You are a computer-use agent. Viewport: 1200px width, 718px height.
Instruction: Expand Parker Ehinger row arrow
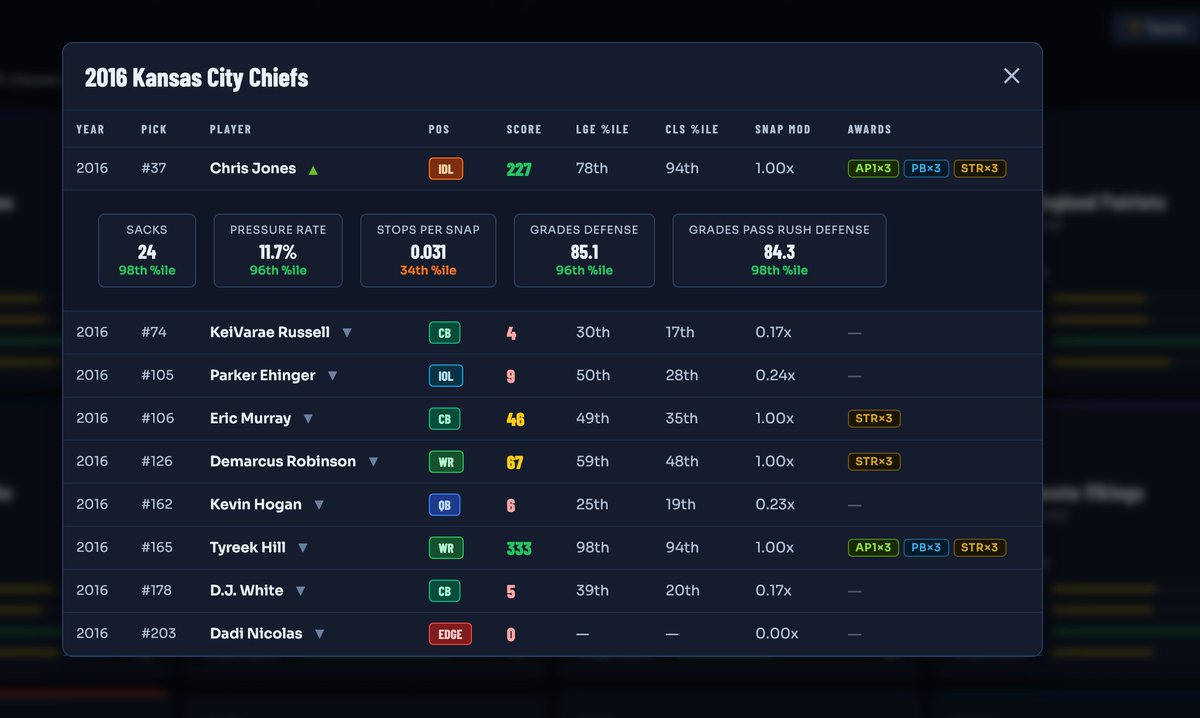click(332, 375)
